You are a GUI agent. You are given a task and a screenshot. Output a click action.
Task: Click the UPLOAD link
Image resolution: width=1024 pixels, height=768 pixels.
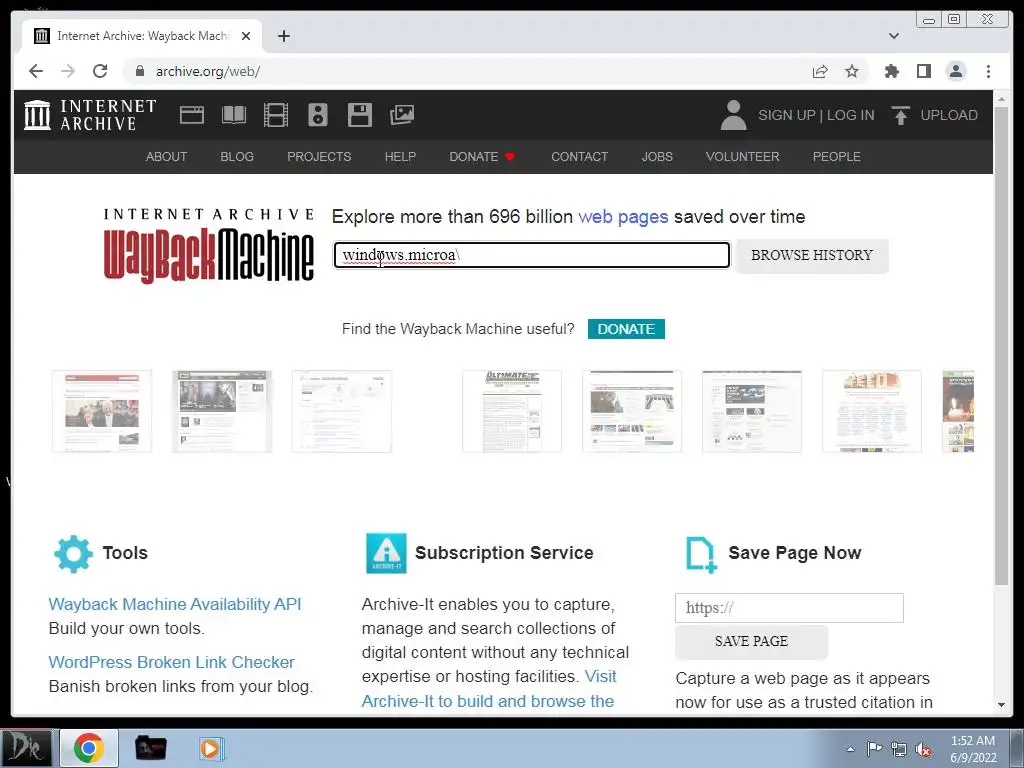949,115
